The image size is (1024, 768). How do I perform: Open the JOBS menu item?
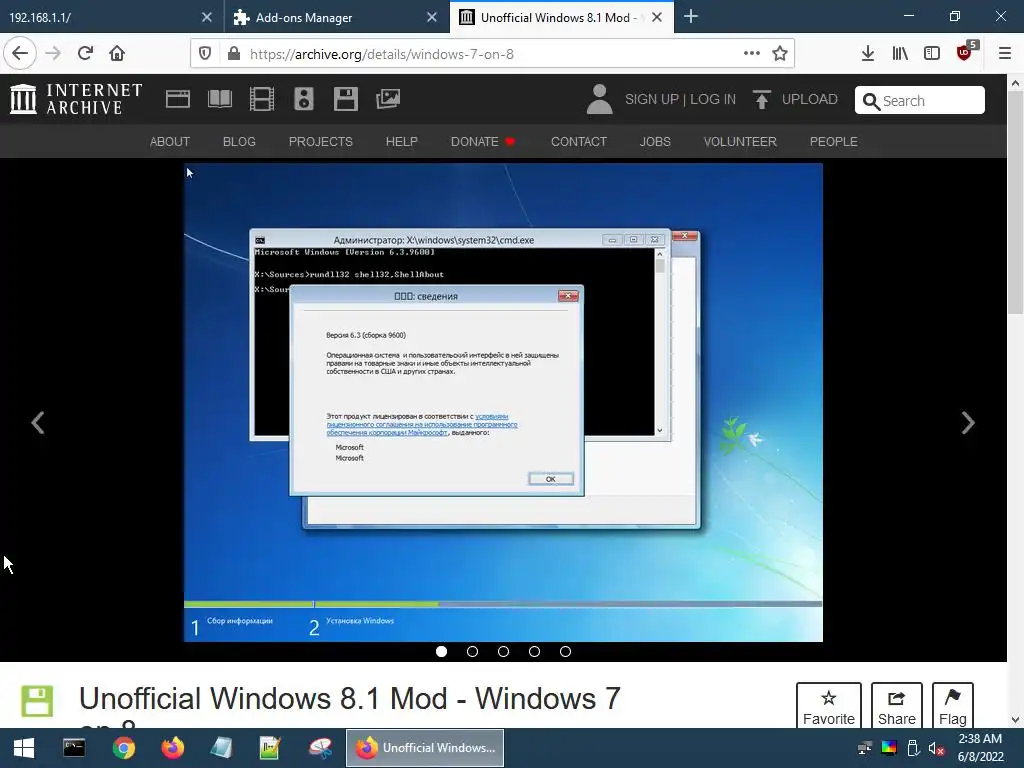[x=655, y=142]
